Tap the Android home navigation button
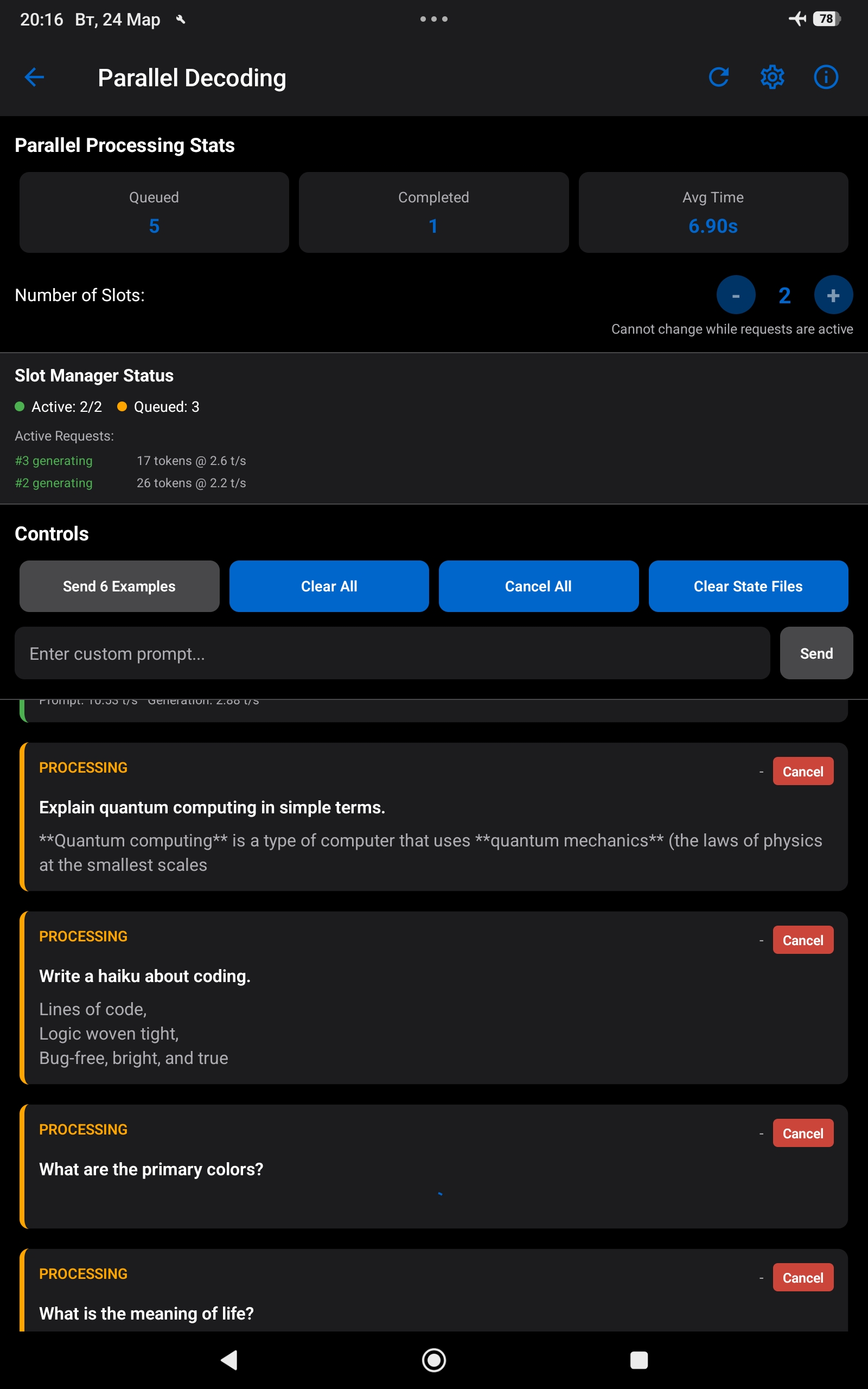The width and height of the screenshot is (868, 1389). [433, 1360]
